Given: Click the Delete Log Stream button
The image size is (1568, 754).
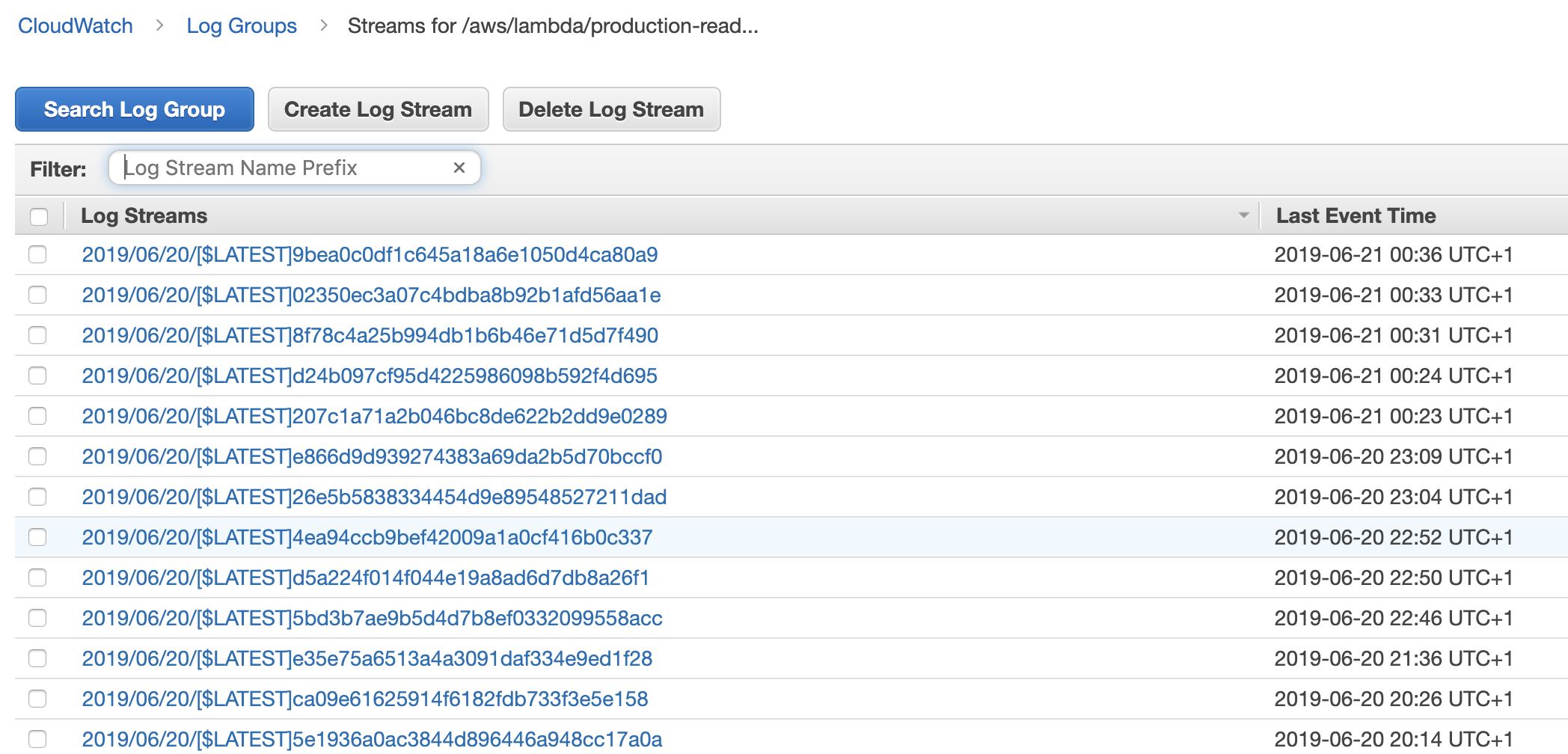Looking at the screenshot, I should [x=611, y=109].
